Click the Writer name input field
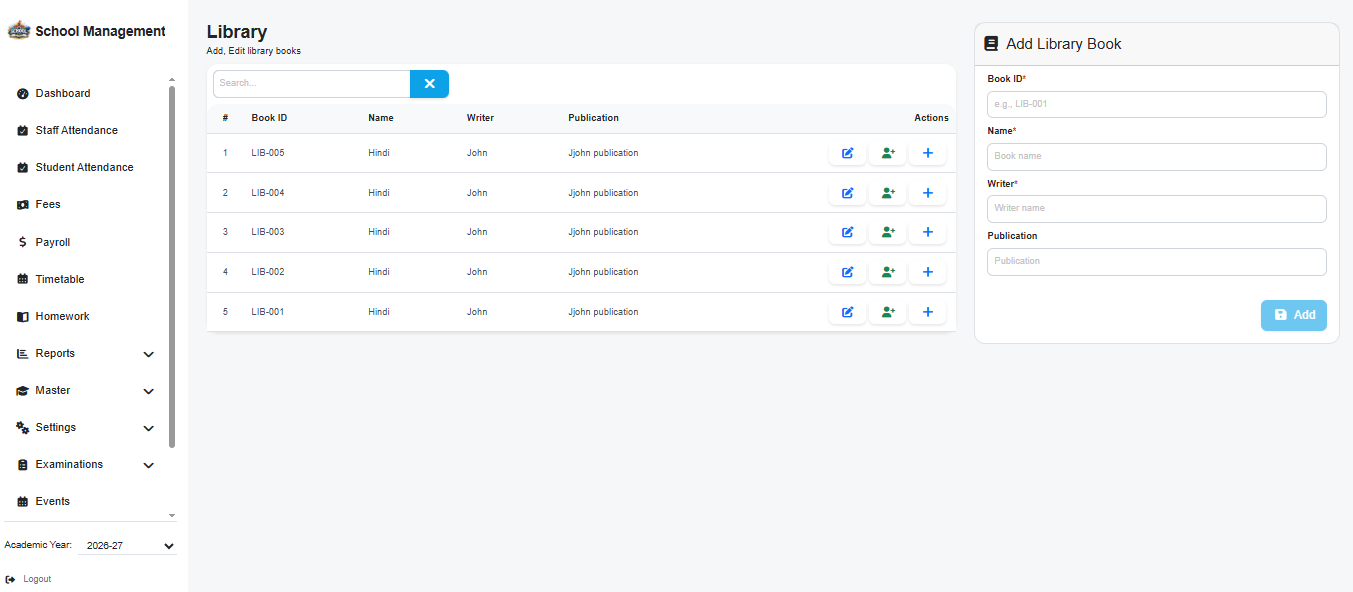Image resolution: width=1353 pixels, height=592 pixels. point(1157,208)
